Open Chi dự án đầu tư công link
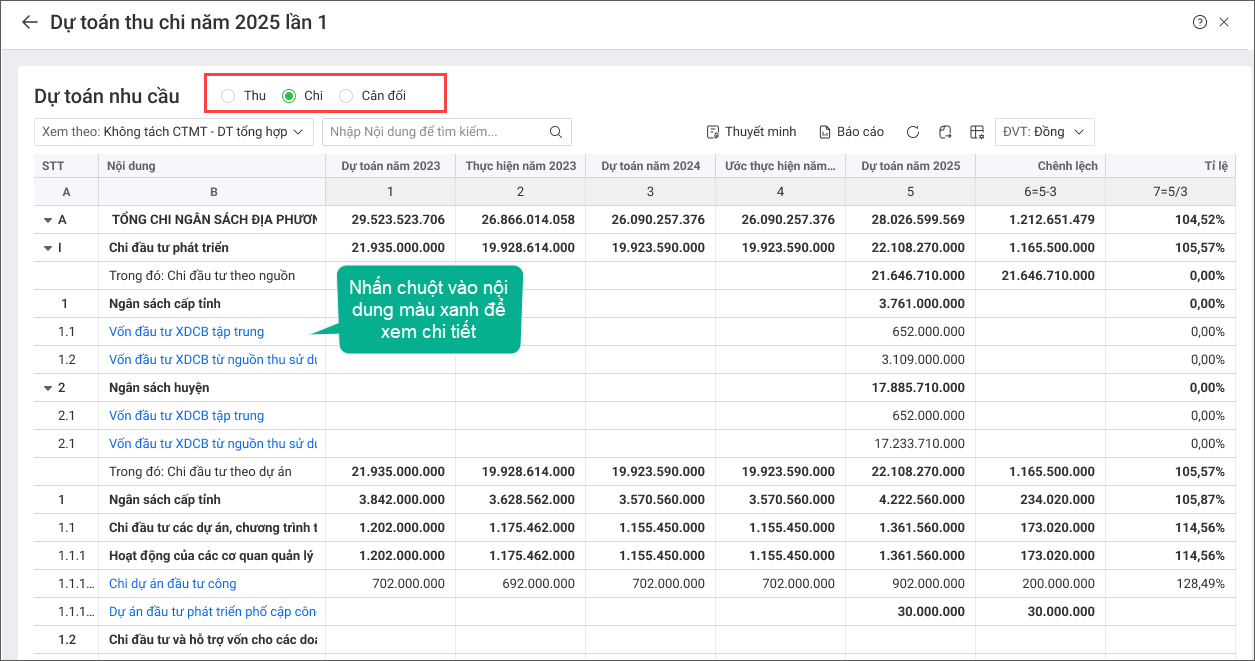This screenshot has height=661, width=1255. pyautogui.click(x=172, y=584)
